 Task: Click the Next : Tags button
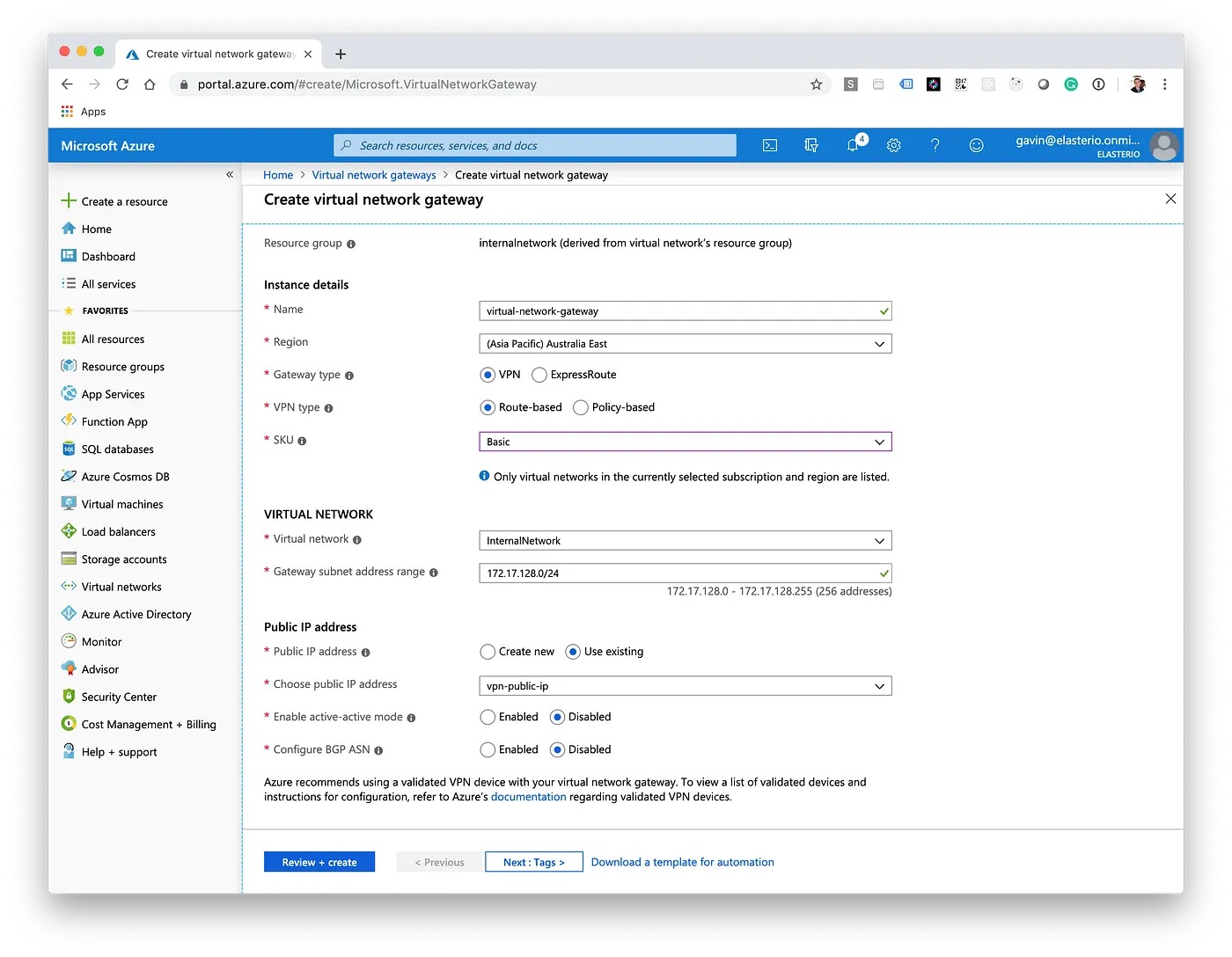[534, 862]
